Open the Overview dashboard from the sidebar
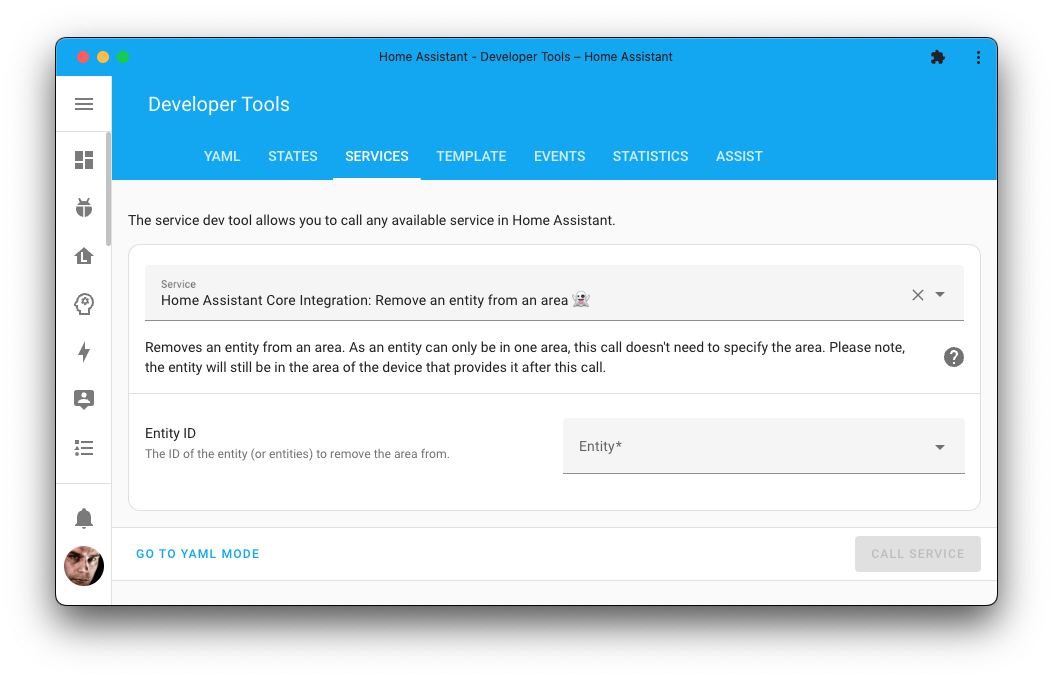 click(x=84, y=159)
